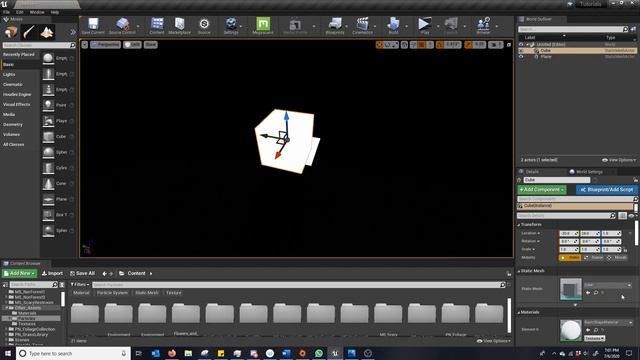Toggle the Details panel lock icon
The image size is (640, 360).
[x=636, y=180]
